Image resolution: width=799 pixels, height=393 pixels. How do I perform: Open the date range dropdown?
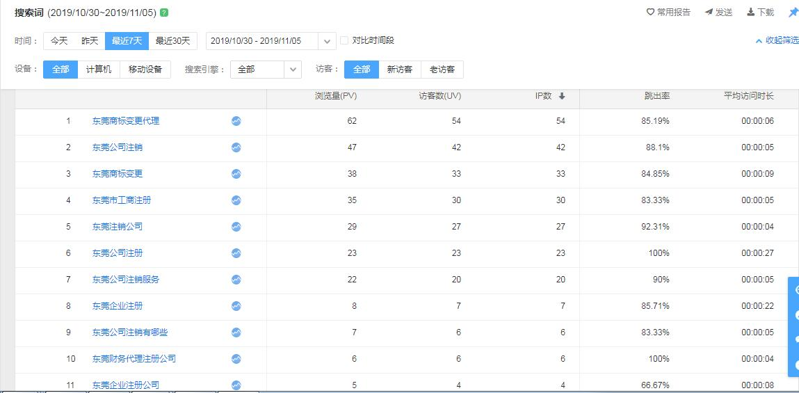pos(327,41)
